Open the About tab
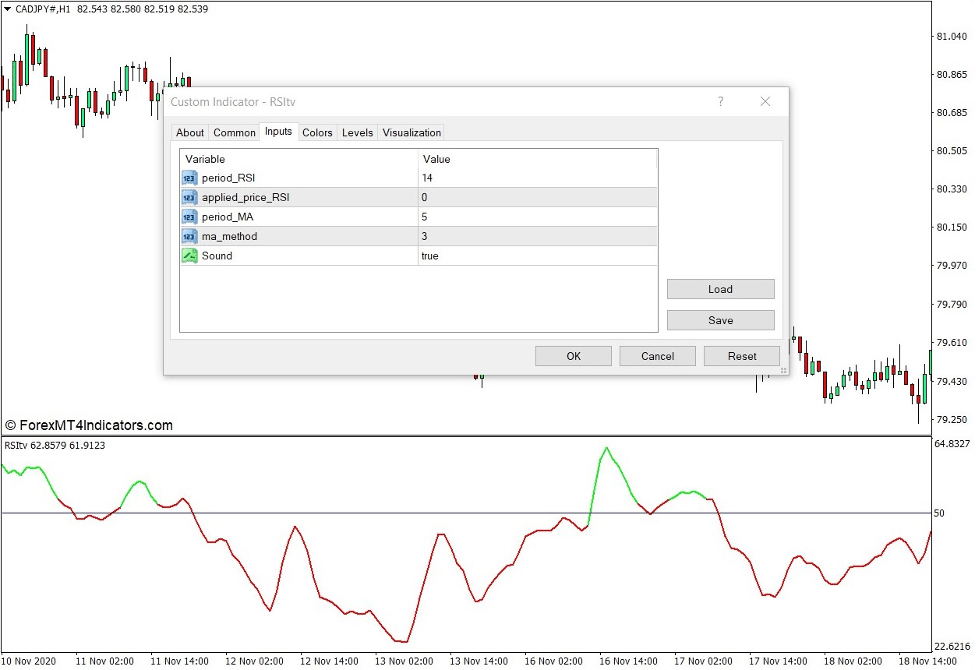This screenshot has height=670, width=977. [190, 132]
